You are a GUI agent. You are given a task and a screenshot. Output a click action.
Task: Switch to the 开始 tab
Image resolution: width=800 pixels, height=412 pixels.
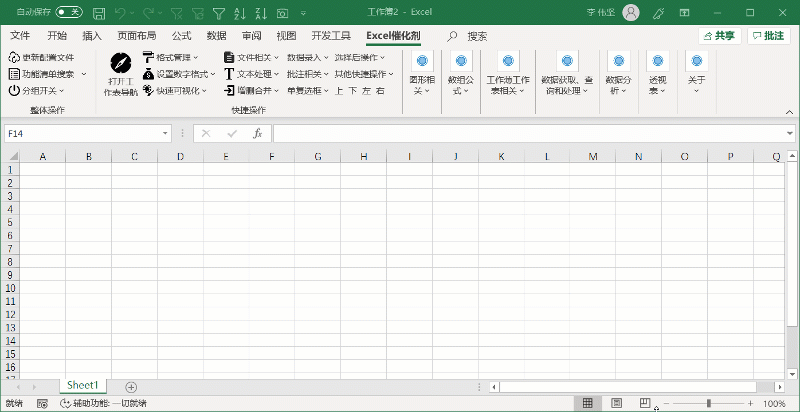pos(57,36)
